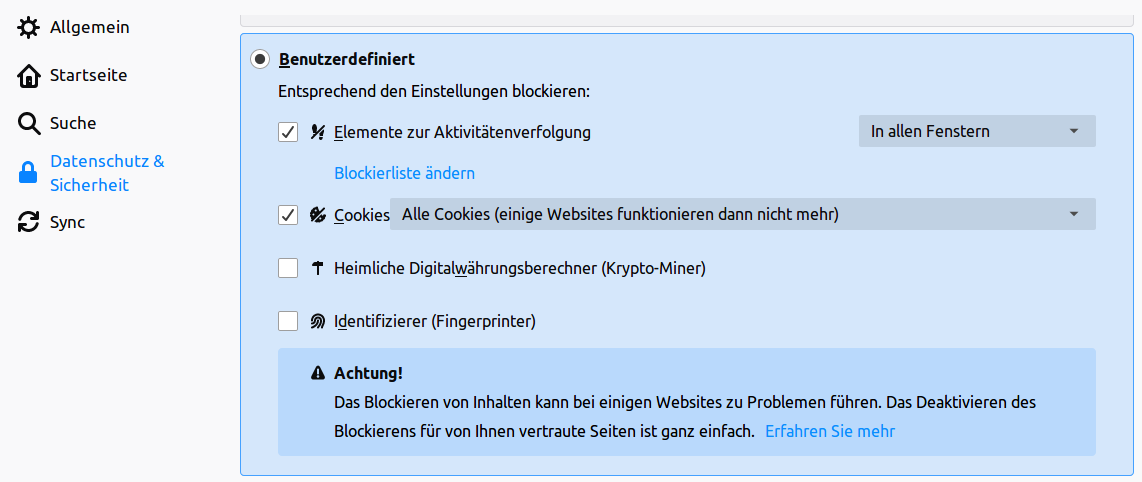
Task: Uncheck Elemente zur Aktivitätenverfolgung checkbox
Action: pyautogui.click(x=288, y=132)
